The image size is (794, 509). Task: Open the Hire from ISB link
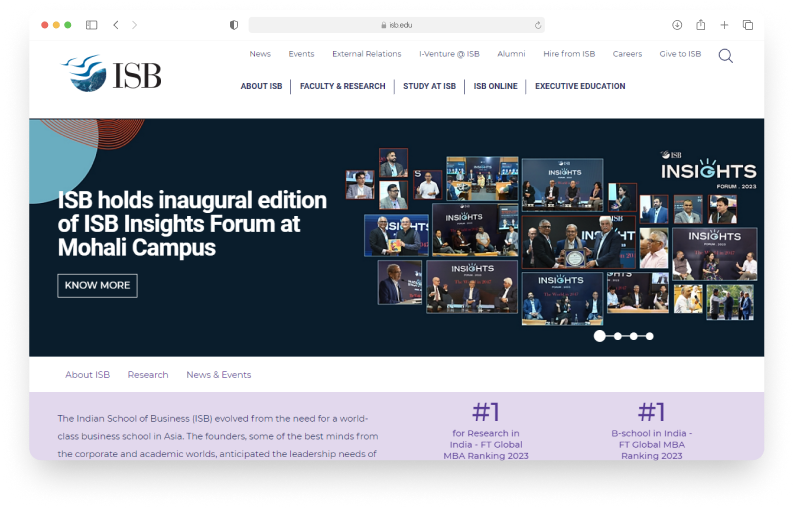pos(569,54)
